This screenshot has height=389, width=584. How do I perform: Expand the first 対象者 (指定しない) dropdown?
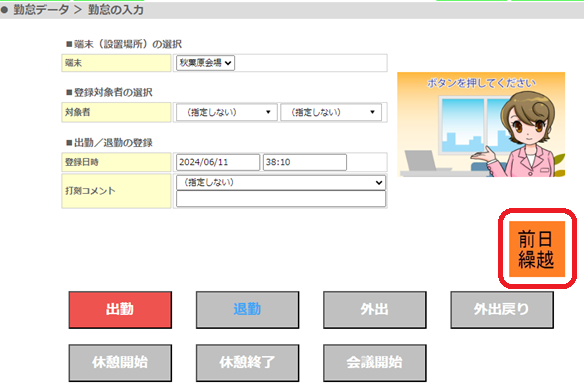coord(227,112)
